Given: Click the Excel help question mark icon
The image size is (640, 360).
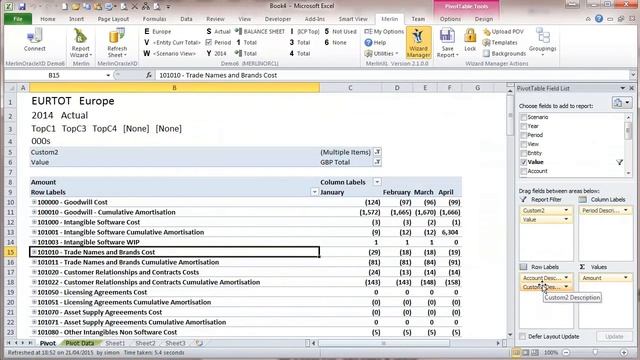Looking at the screenshot, I should pos(599,19).
